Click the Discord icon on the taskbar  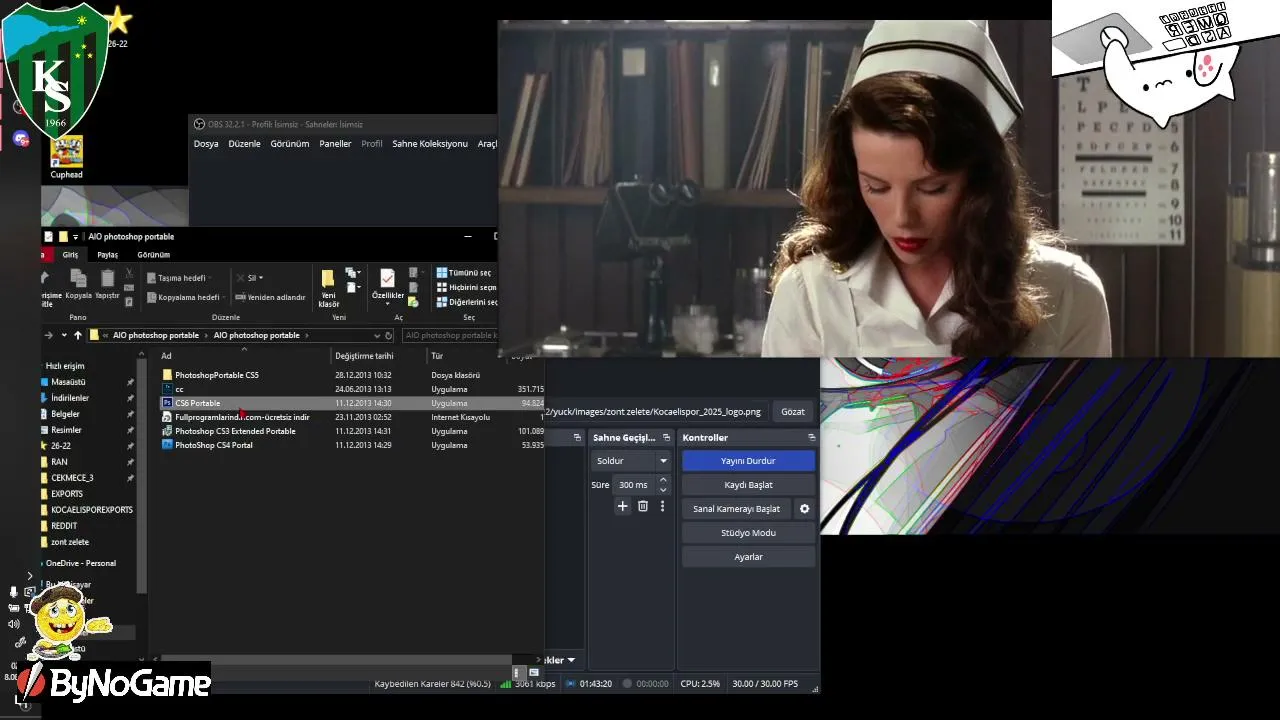pyautogui.click(x=21, y=139)
